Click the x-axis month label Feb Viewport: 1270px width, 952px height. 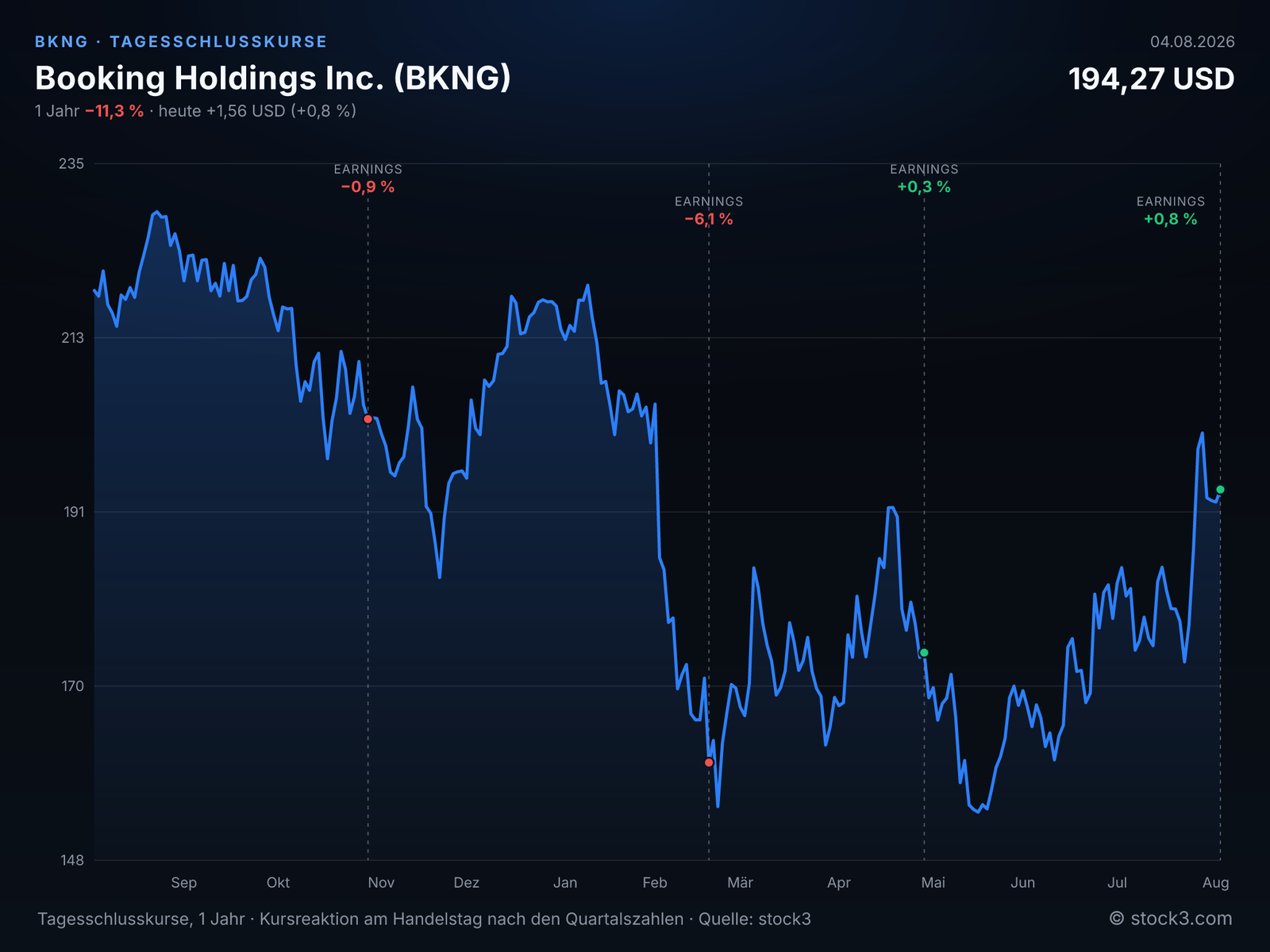(655, 883)
